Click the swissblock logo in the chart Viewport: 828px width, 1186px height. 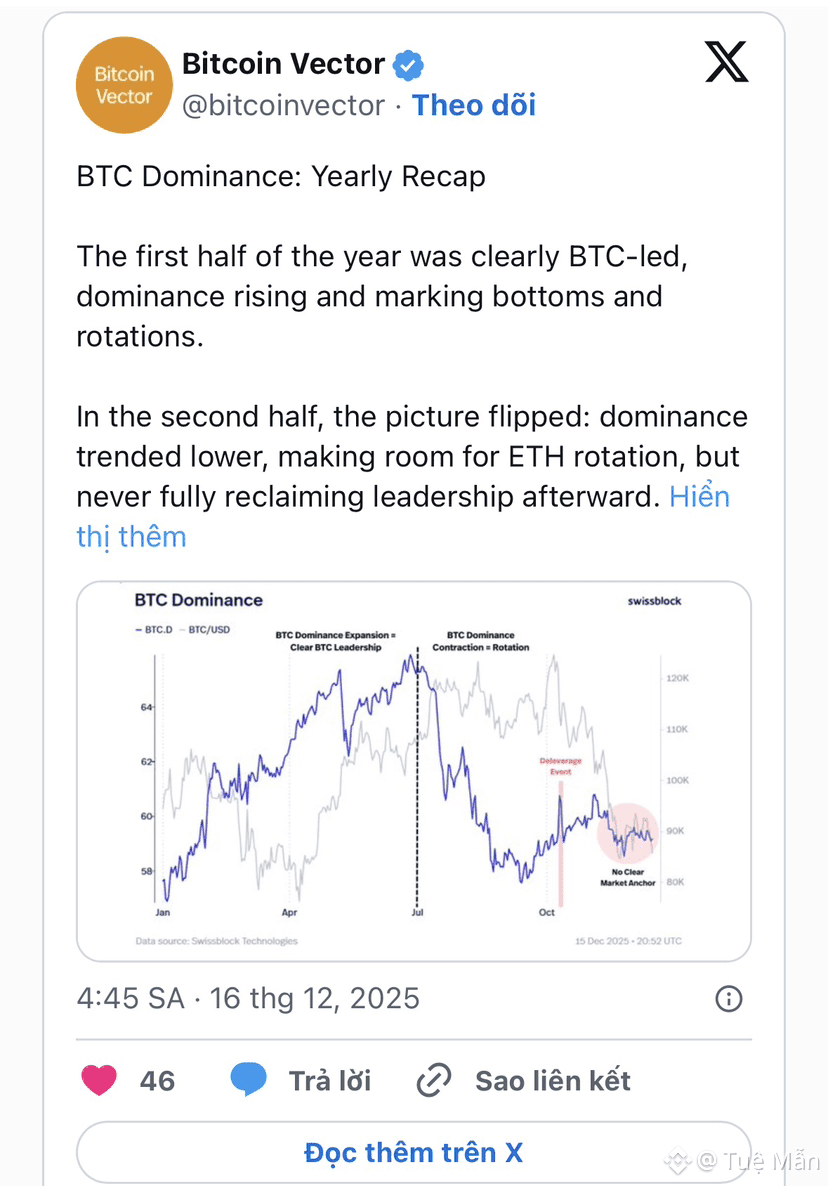click(654, 601)
